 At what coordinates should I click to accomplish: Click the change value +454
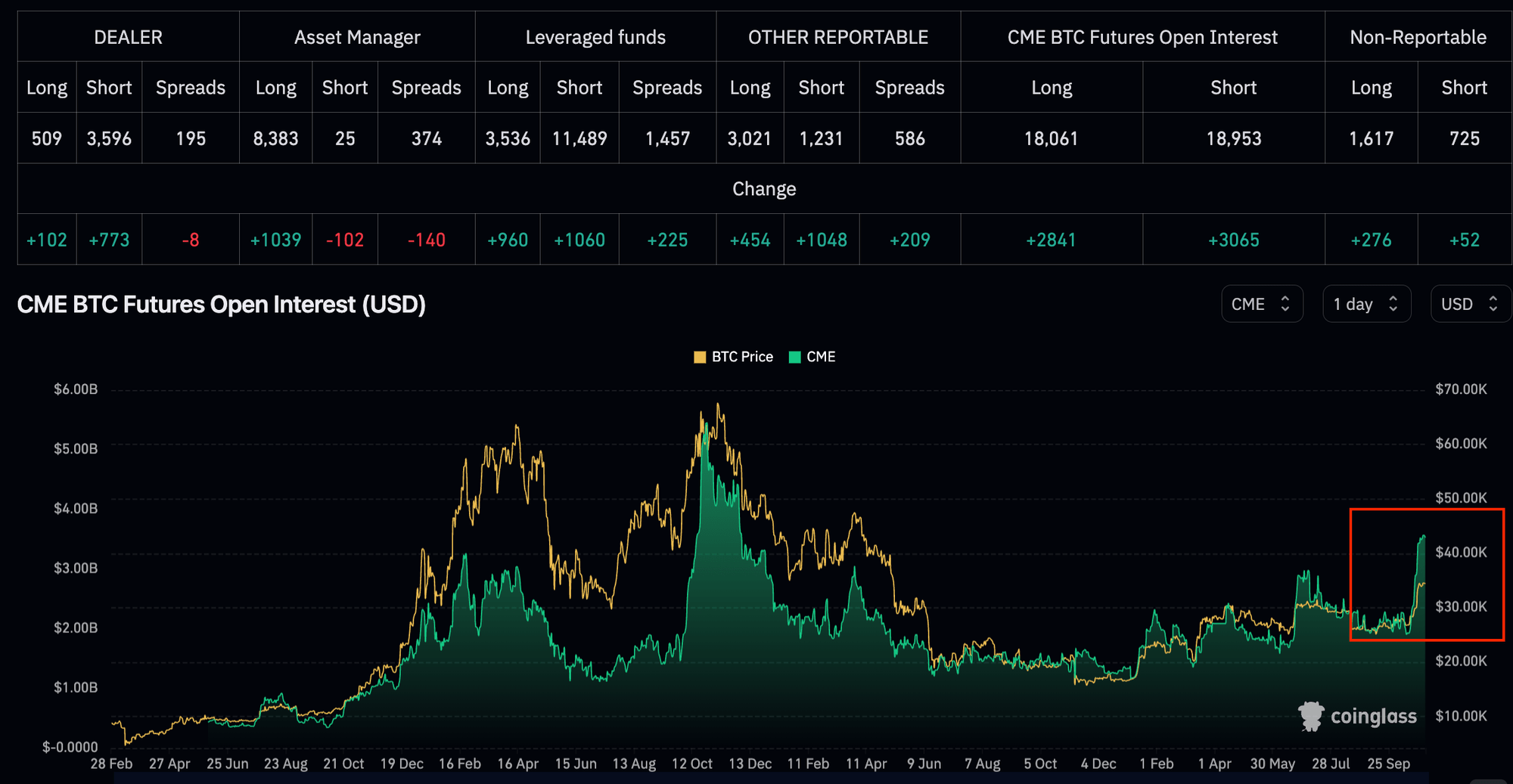point(750,240)
